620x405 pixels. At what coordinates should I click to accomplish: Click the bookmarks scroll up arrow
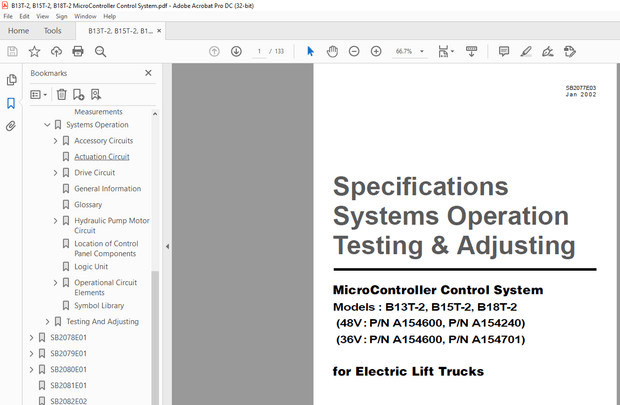tap(155, 114)
